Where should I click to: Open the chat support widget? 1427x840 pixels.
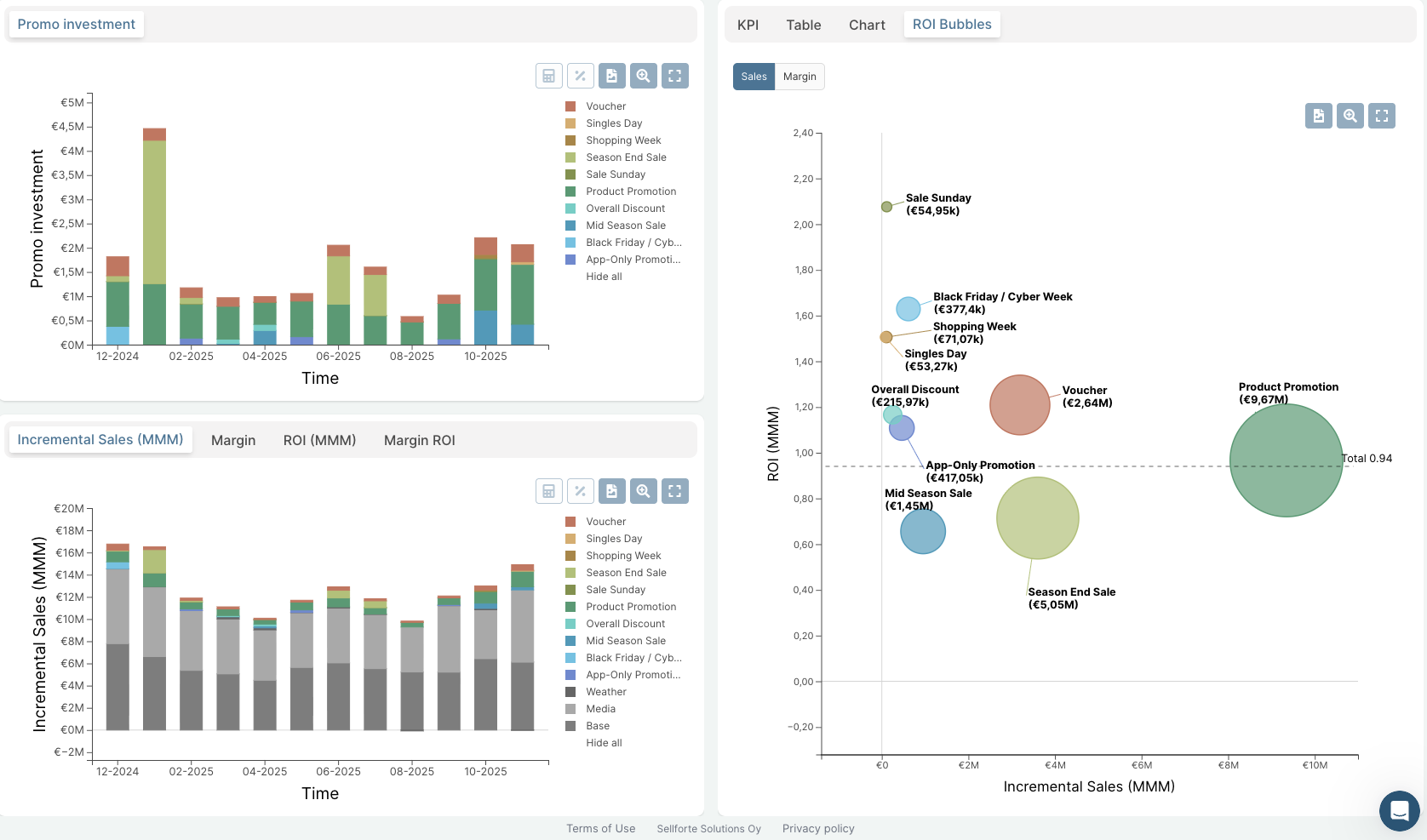click(x=1399, y=811)
